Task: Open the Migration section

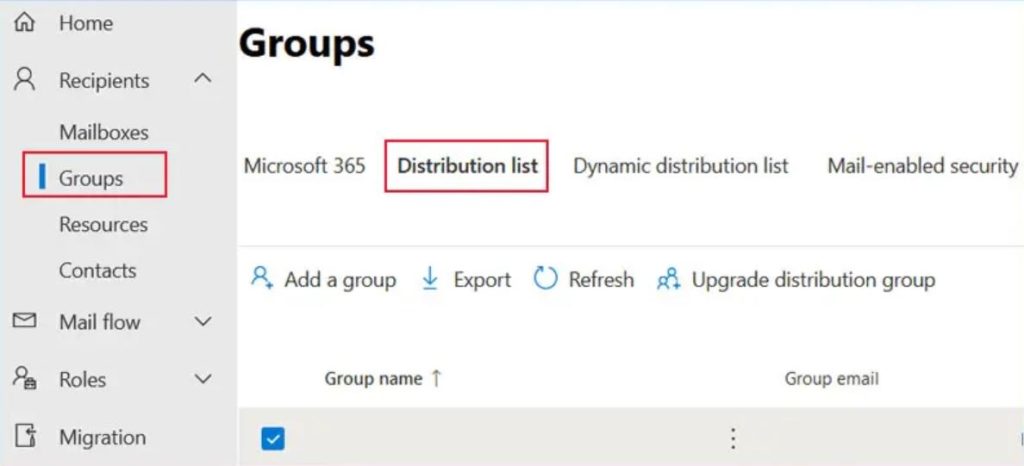Action: coord(103,437)
